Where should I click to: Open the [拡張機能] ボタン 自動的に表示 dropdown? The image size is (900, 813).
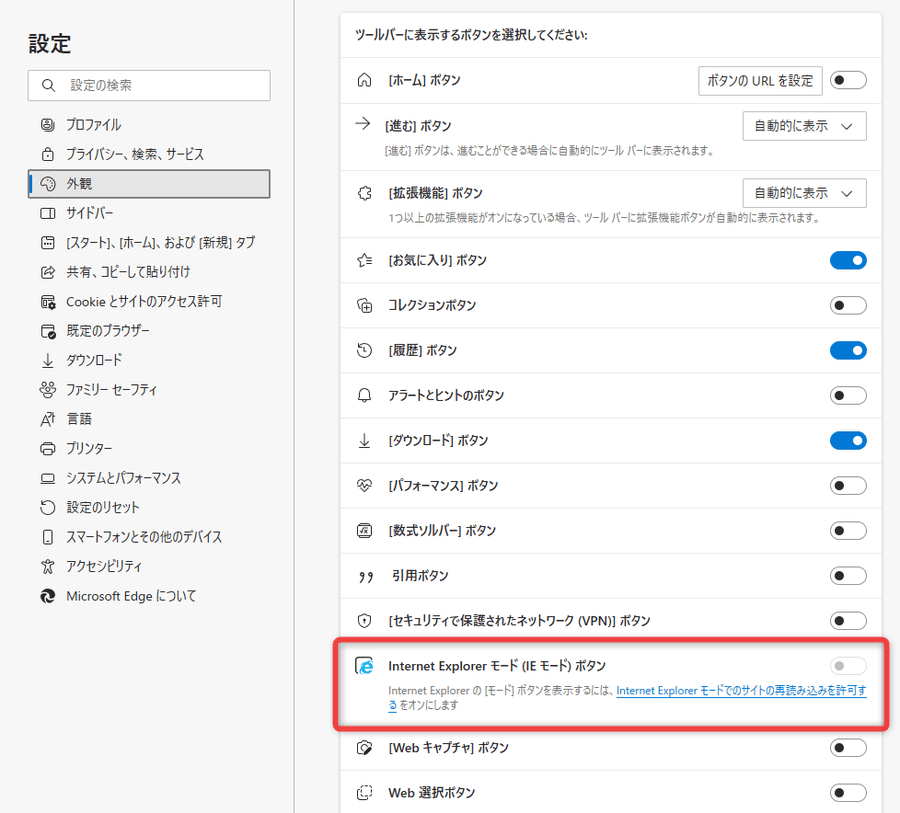pos(804,193)
